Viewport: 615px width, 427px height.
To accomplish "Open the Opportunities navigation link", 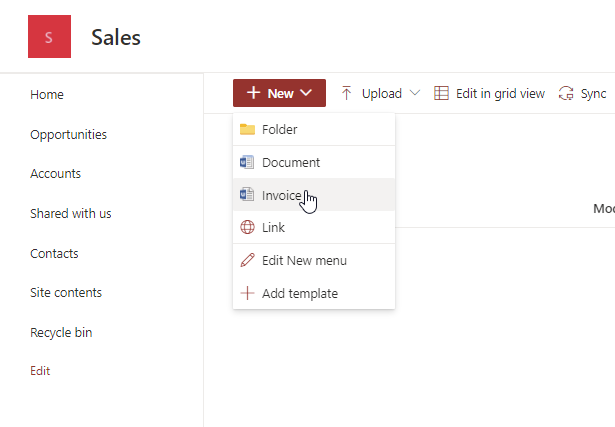I will pyautogui.click(x=68, y=134).
